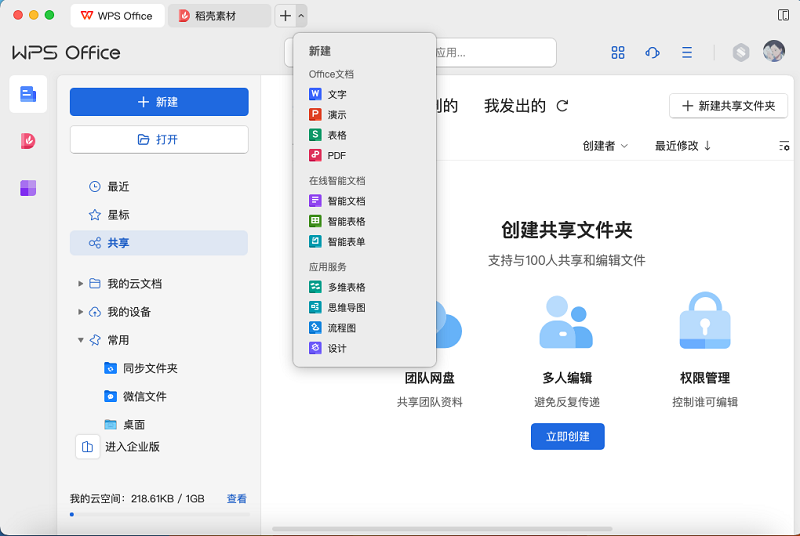Click the 避免反复传递 caption
This screenshot has height=536, width=800.
coord(567,402)
